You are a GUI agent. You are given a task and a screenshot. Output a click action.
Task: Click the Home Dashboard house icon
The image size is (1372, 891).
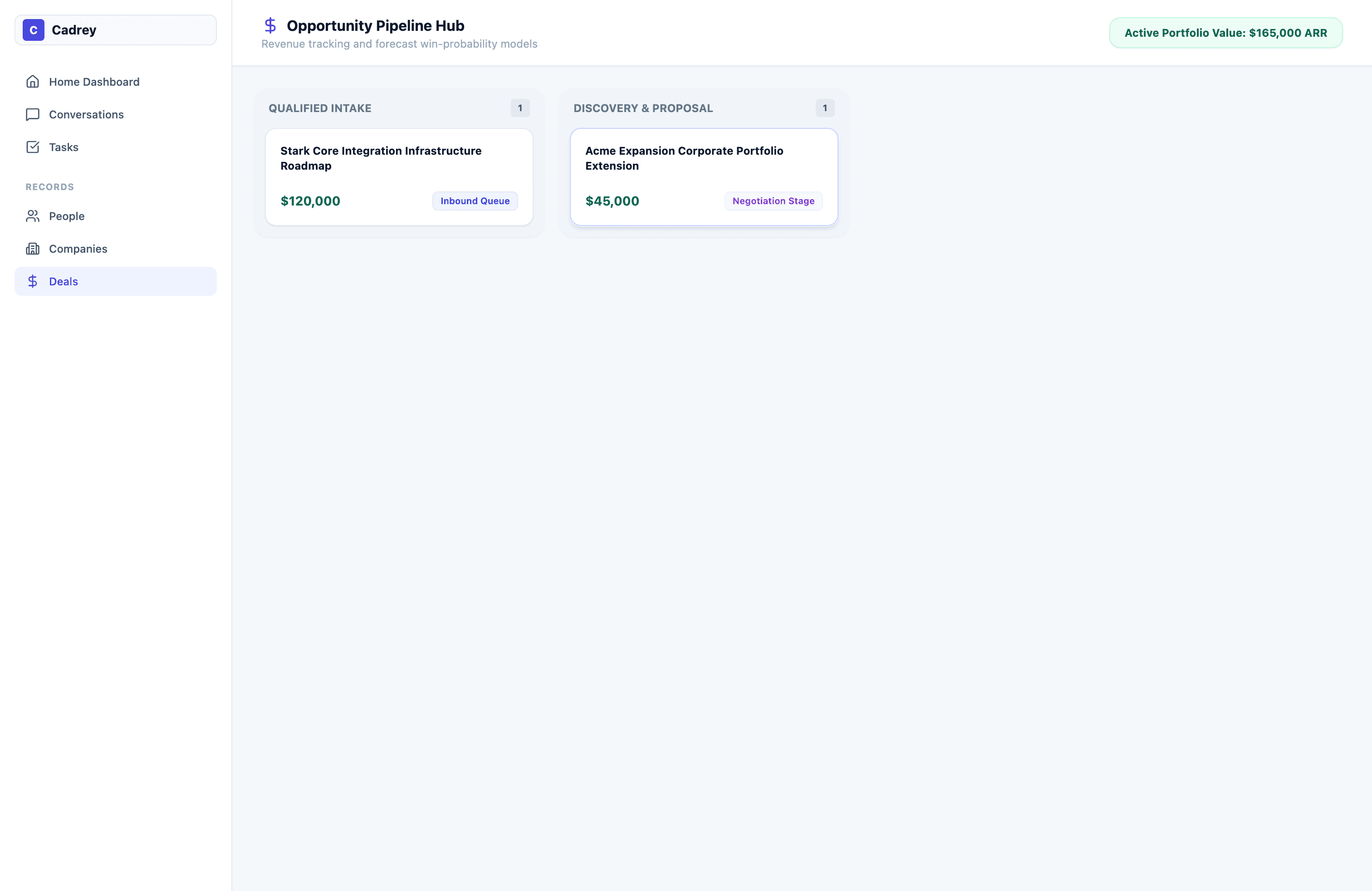[33, 82]
